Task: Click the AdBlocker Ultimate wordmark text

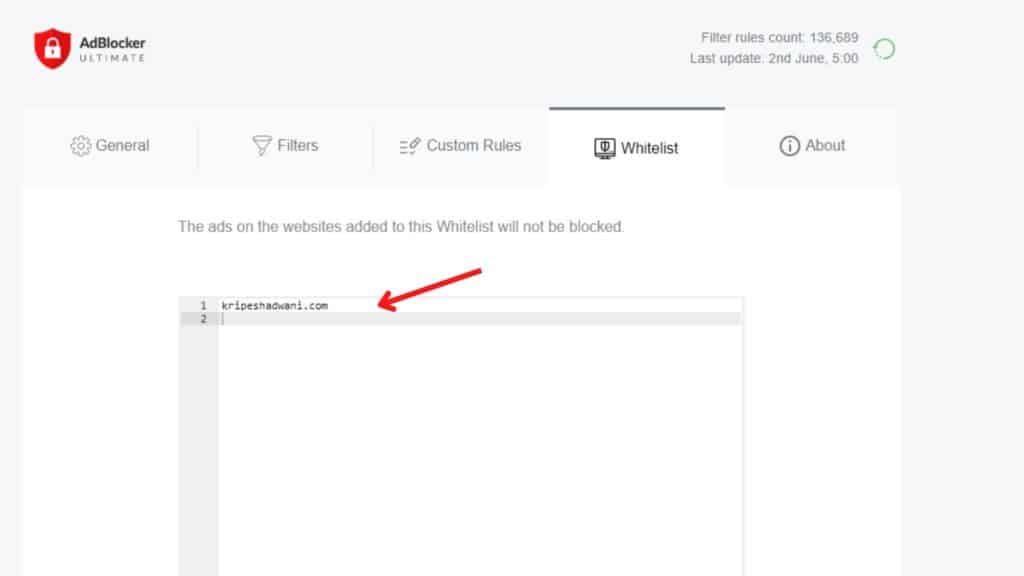Action: tap(110, 47)
